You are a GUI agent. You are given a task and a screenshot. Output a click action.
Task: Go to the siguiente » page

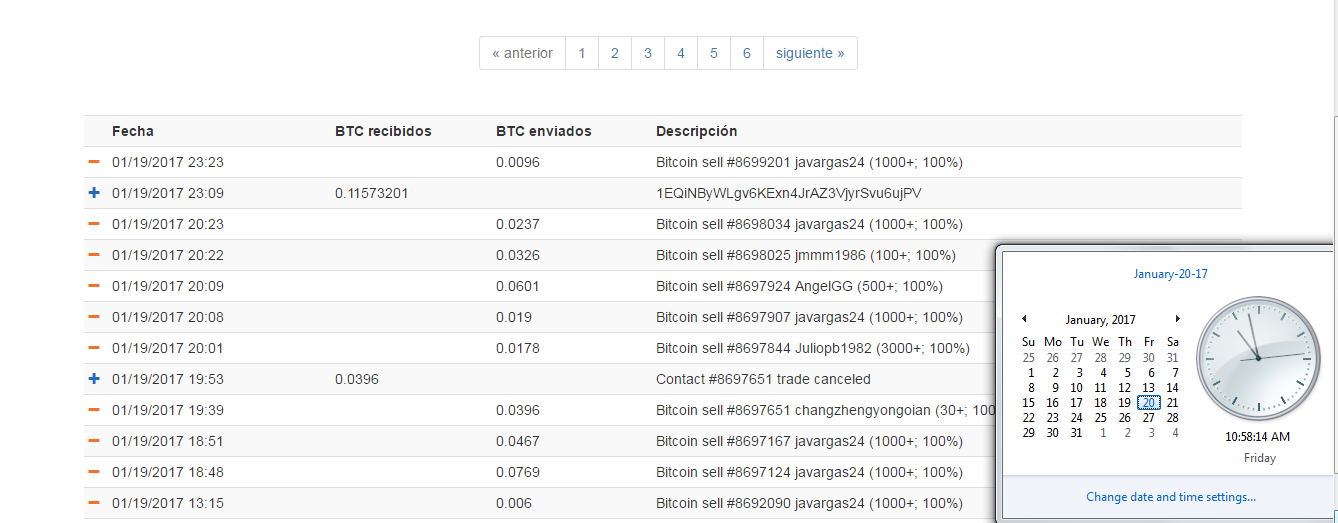(x=810, y=53)
